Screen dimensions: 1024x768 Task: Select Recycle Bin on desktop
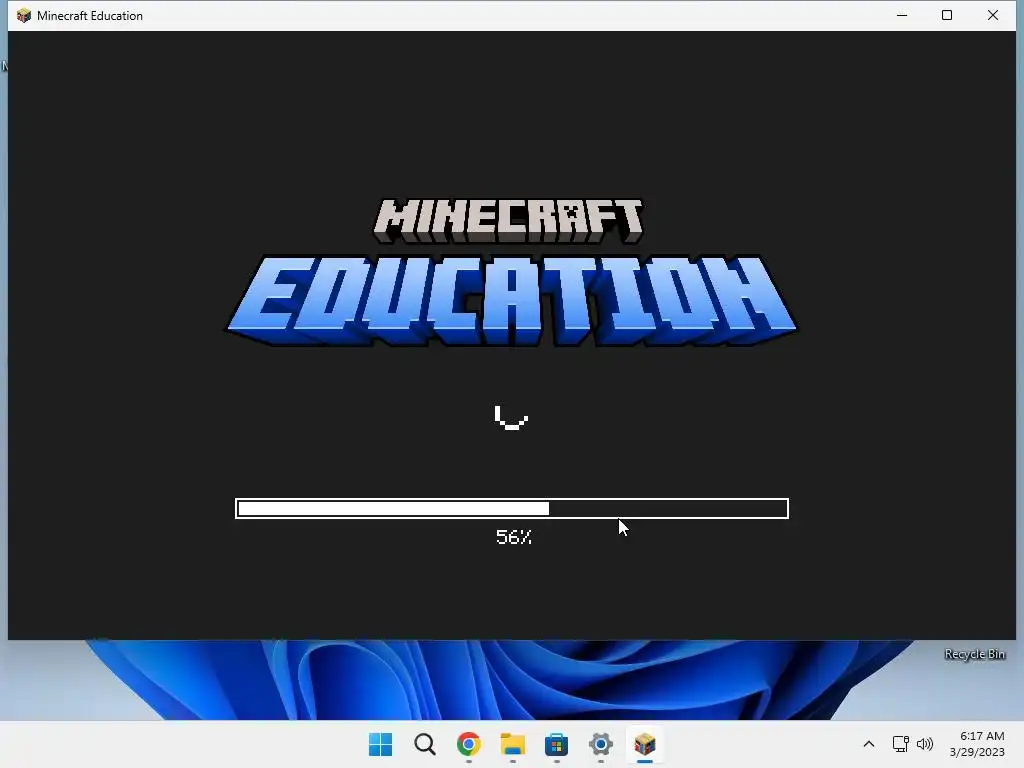coord(974,654)
